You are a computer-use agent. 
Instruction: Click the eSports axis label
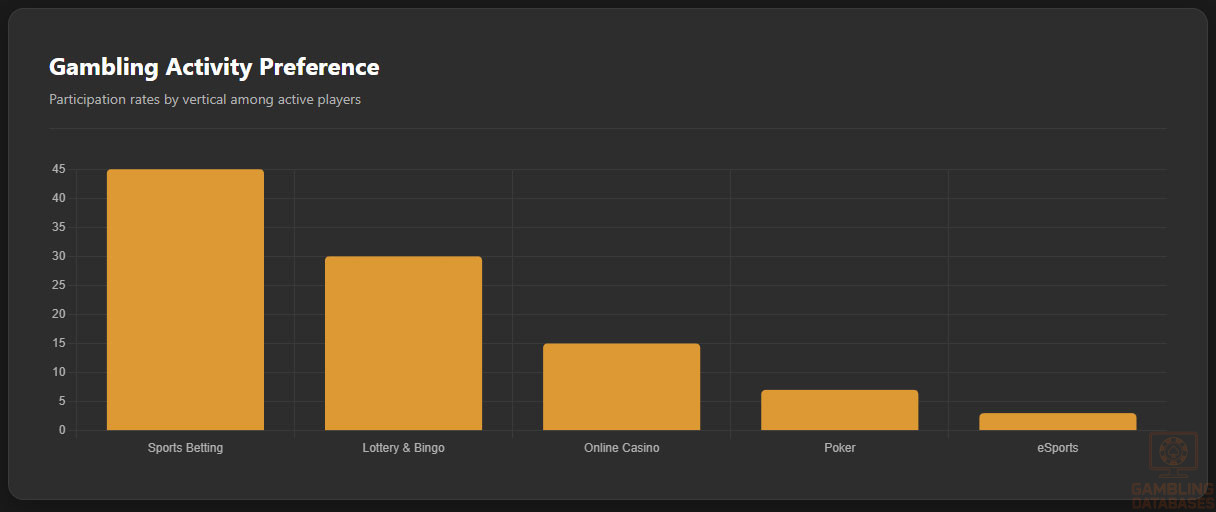pos(1057,448)
